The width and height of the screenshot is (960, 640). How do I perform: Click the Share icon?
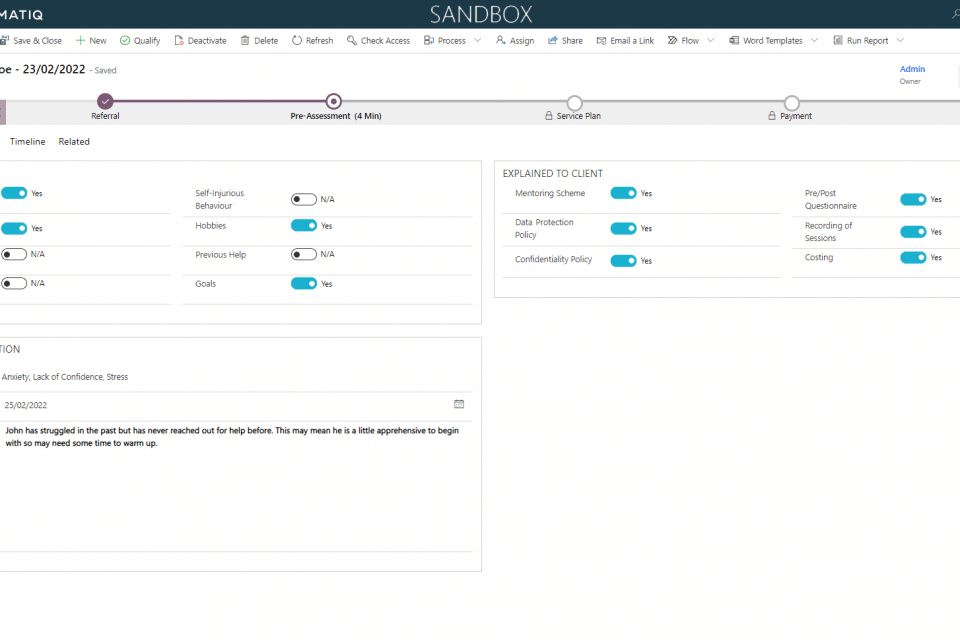point(553,41)
